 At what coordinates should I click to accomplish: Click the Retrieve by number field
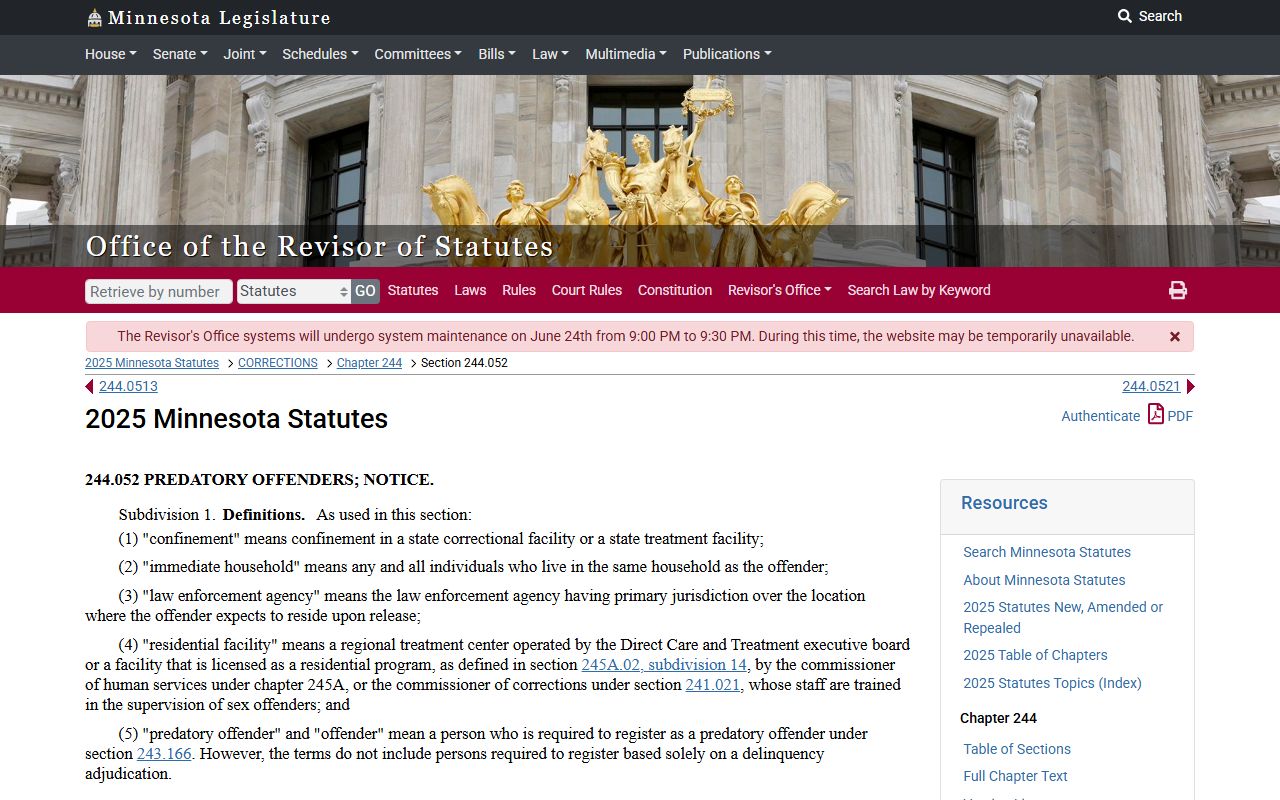coord(159,291)
